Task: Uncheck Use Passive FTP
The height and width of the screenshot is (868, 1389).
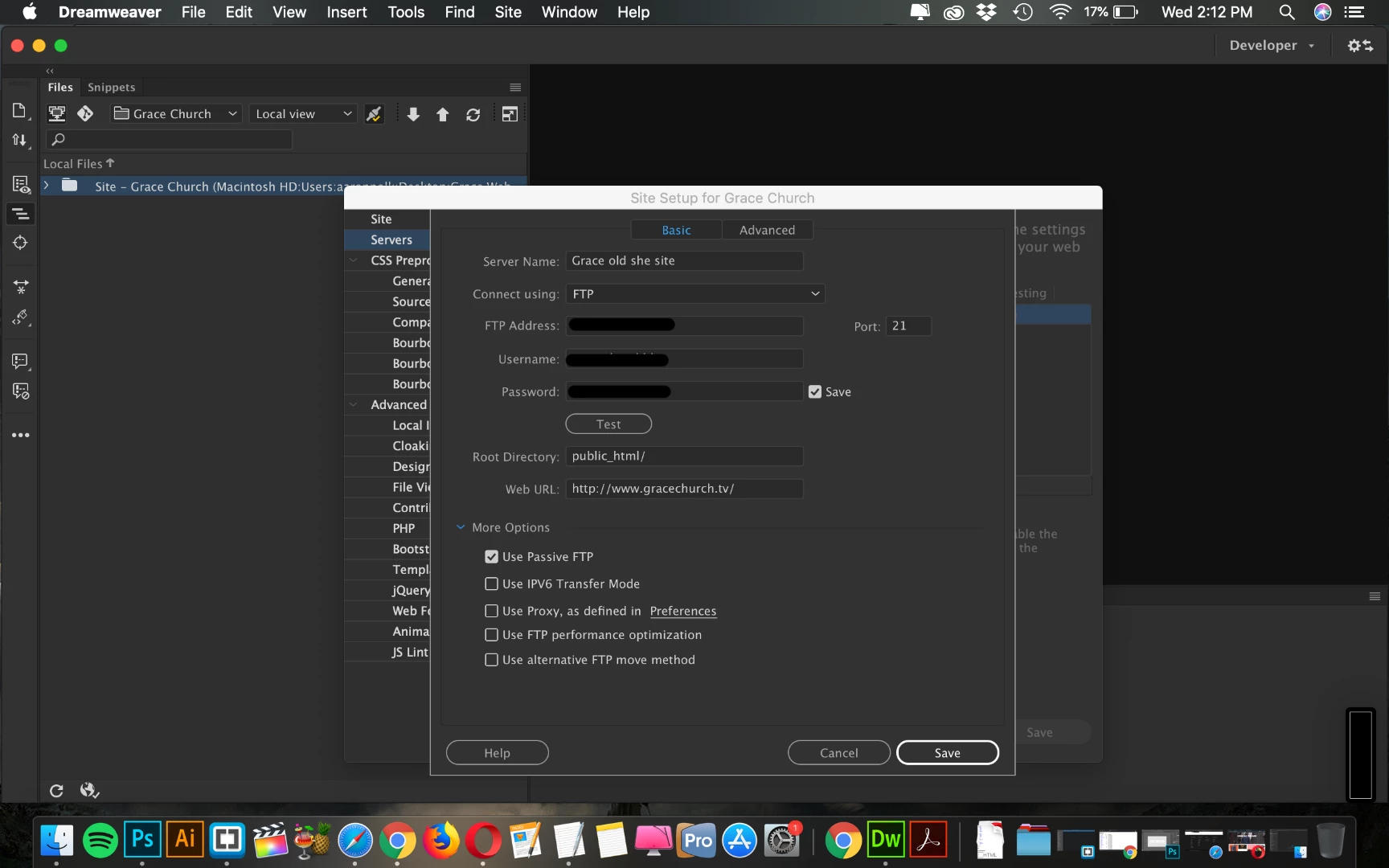Action: click(492, 557)
